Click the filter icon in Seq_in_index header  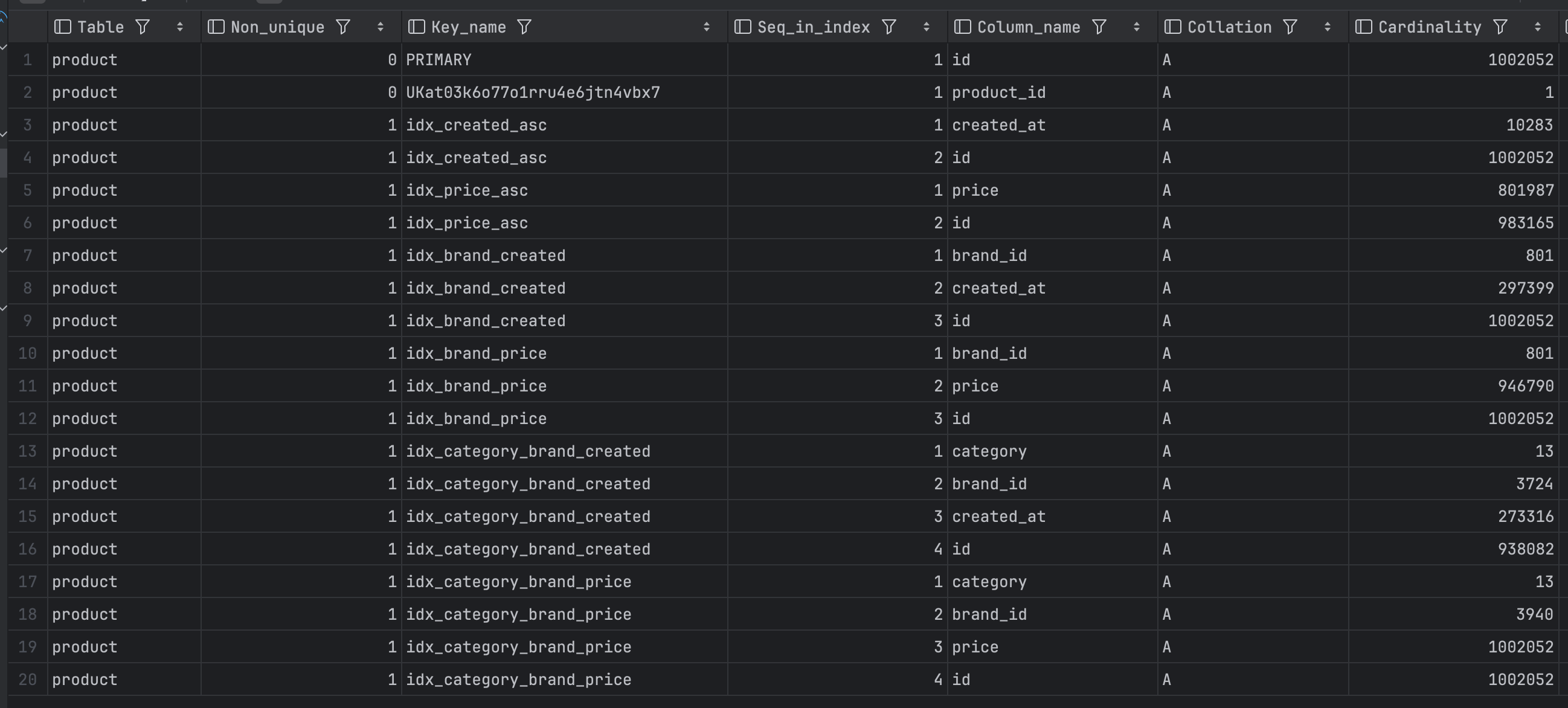[888, 27]
